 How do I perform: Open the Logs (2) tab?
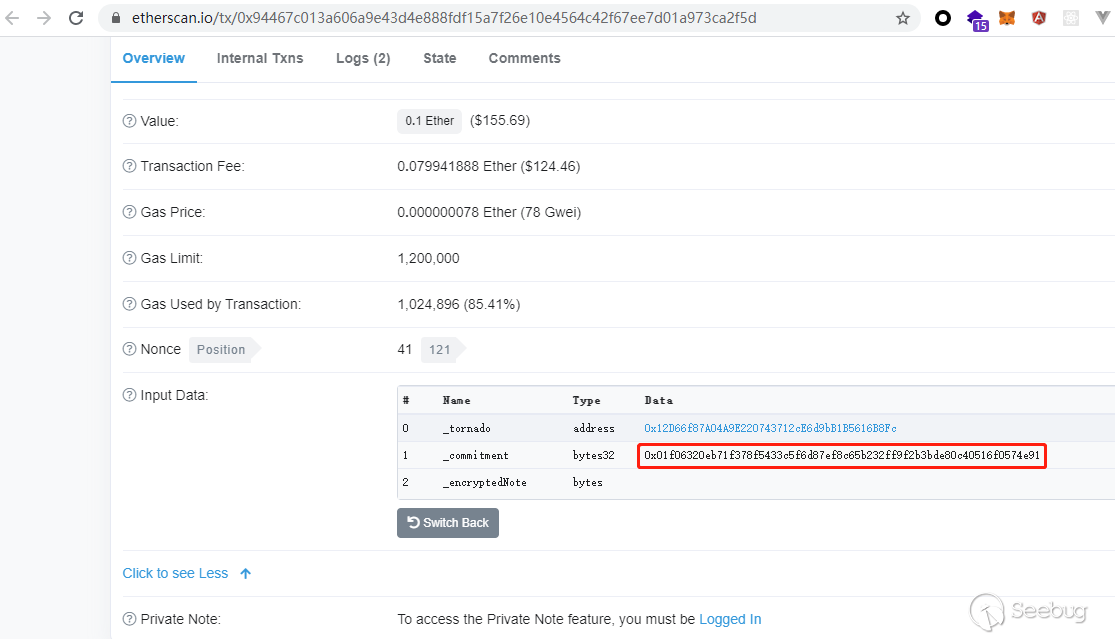tap(363, 58)
